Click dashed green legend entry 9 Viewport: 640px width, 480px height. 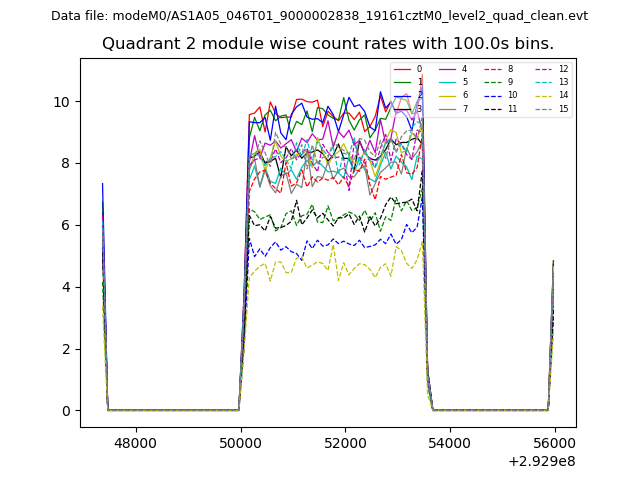click(499, 82)
